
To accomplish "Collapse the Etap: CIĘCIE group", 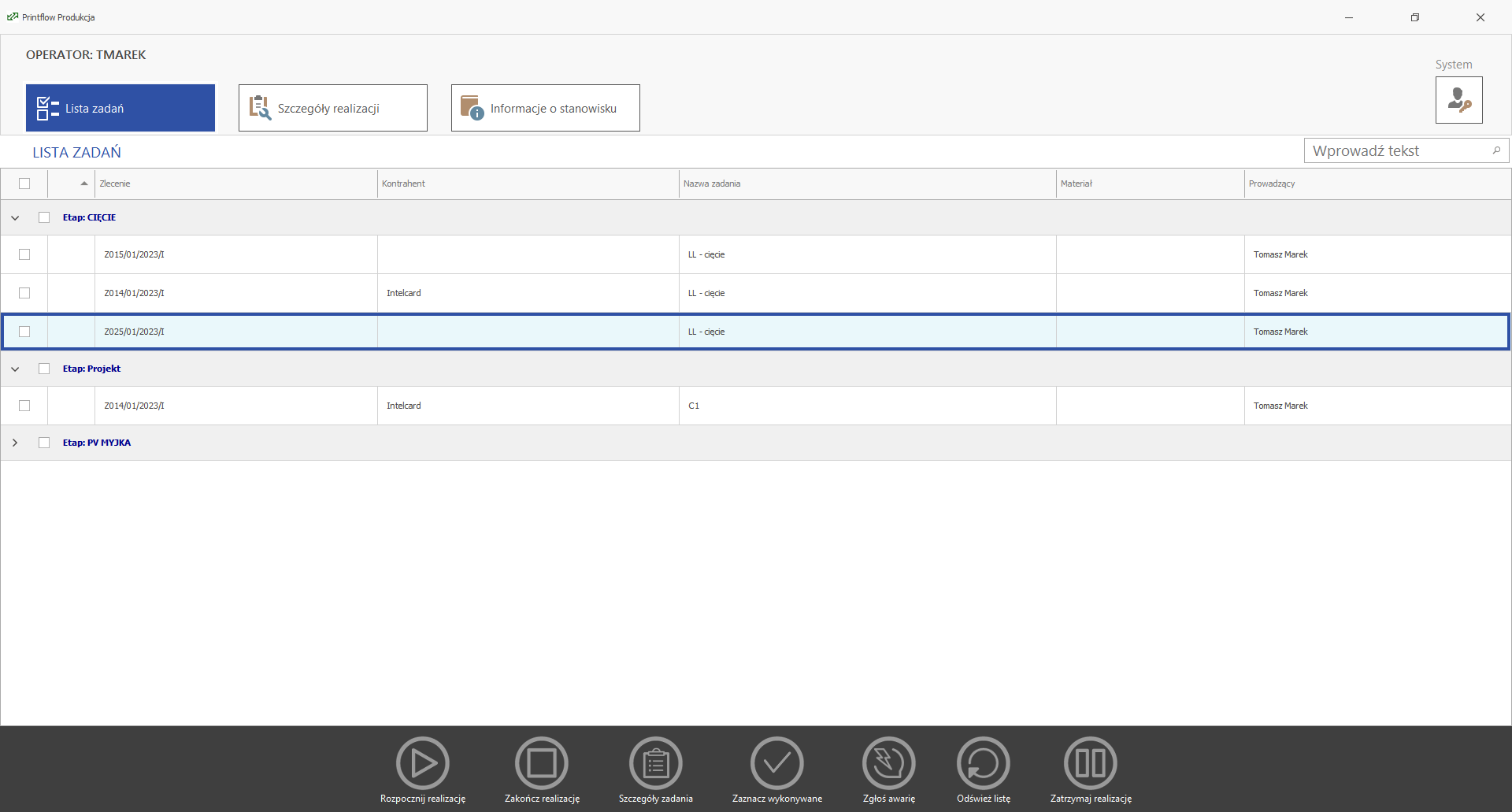I will (15, 217).
